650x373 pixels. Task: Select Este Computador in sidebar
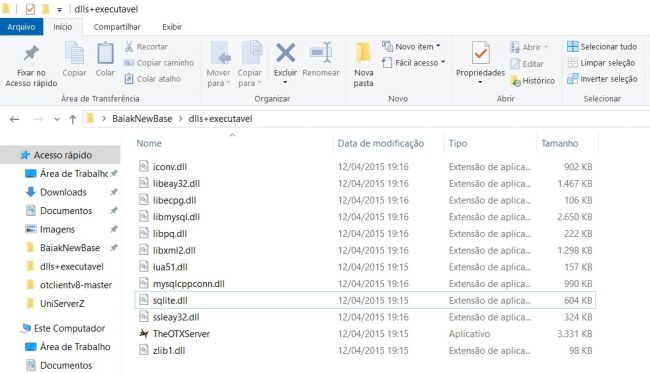coord(69,328)
